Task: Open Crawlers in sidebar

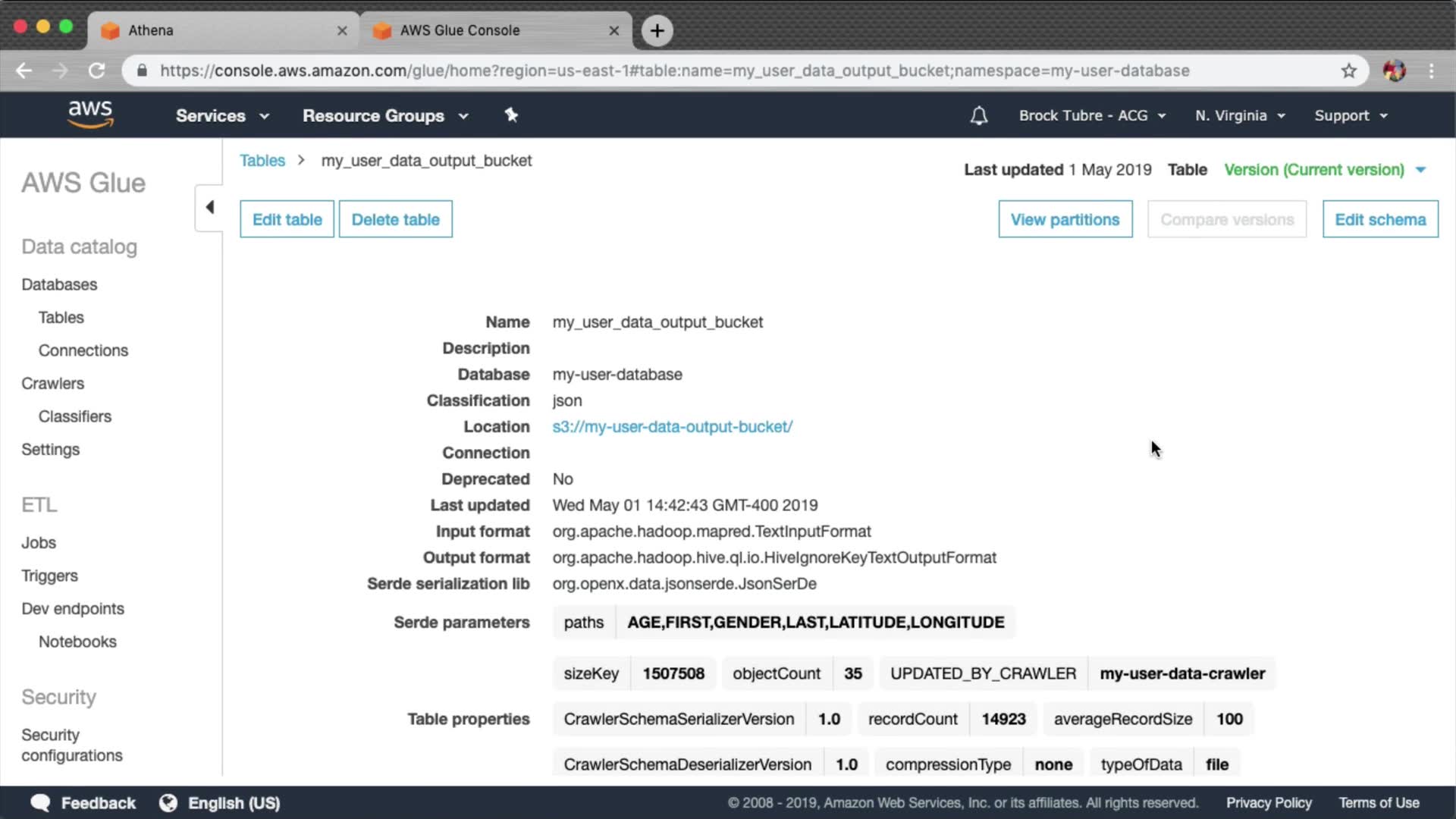Action: pyautogui.click(x=52, y=383)
